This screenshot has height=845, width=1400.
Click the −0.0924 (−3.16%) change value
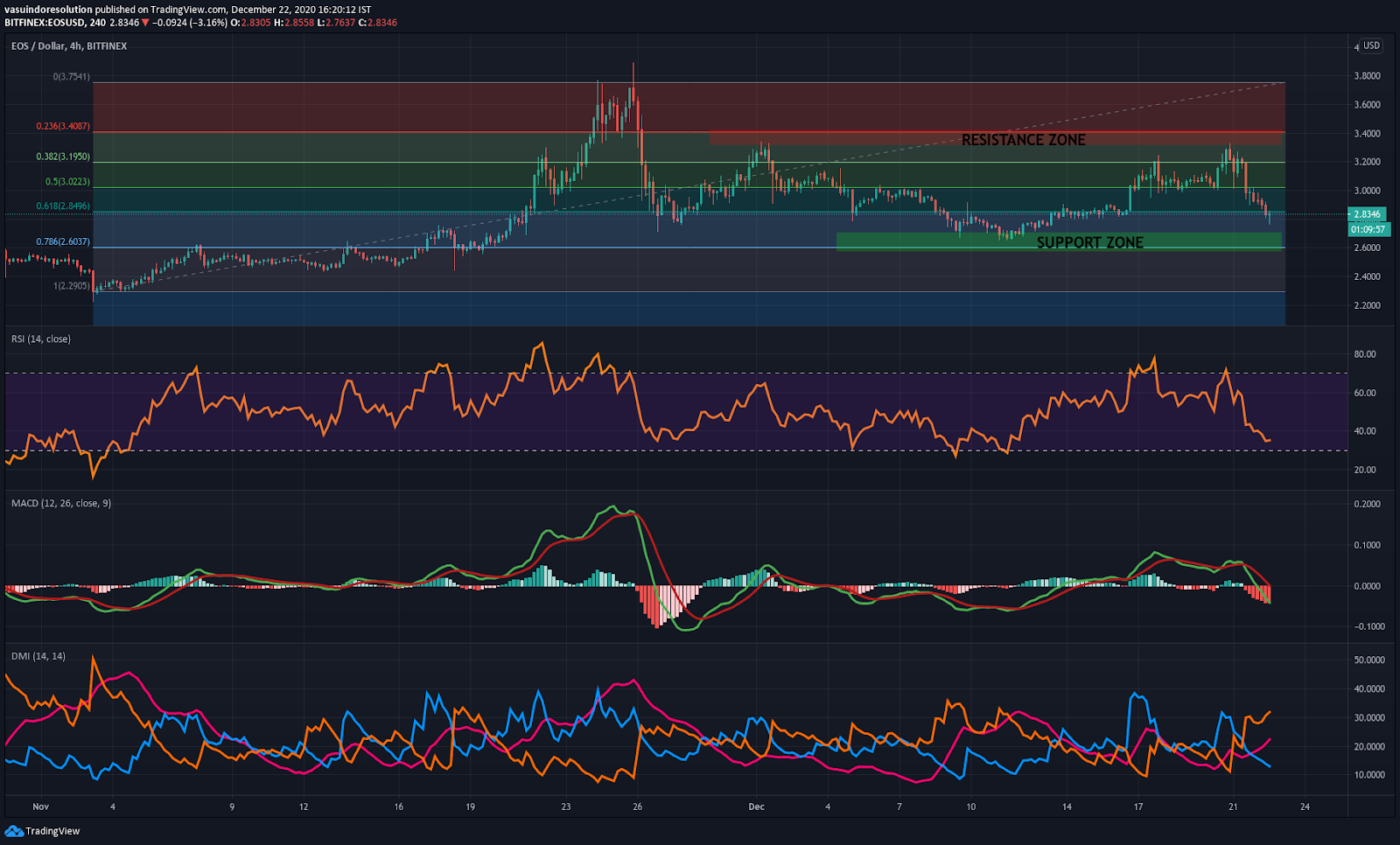[x=189, y=23]
